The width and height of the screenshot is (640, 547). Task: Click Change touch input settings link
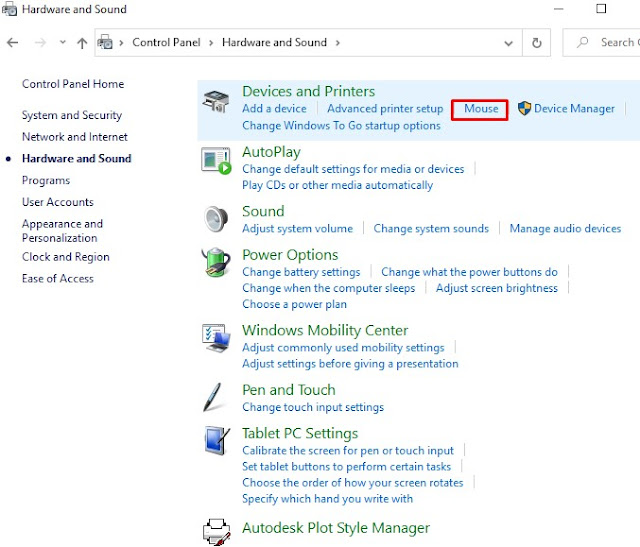(x=313, y=407)
